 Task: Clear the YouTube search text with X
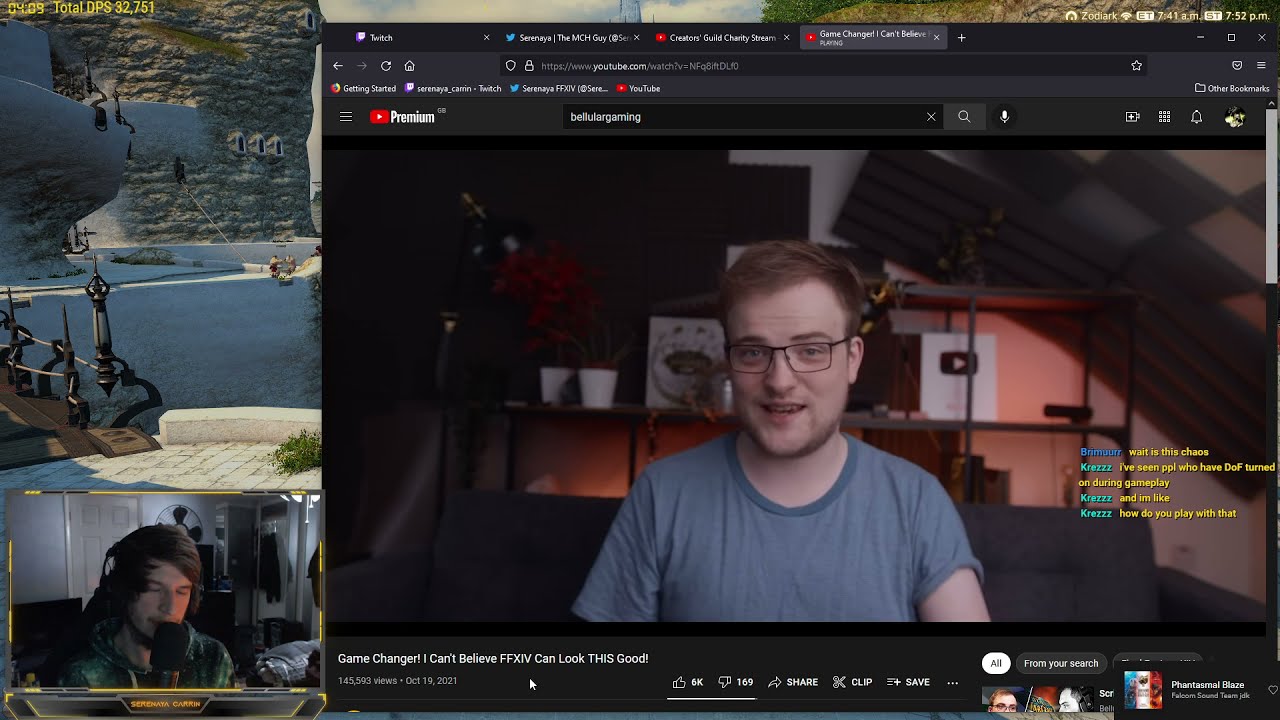931,117
